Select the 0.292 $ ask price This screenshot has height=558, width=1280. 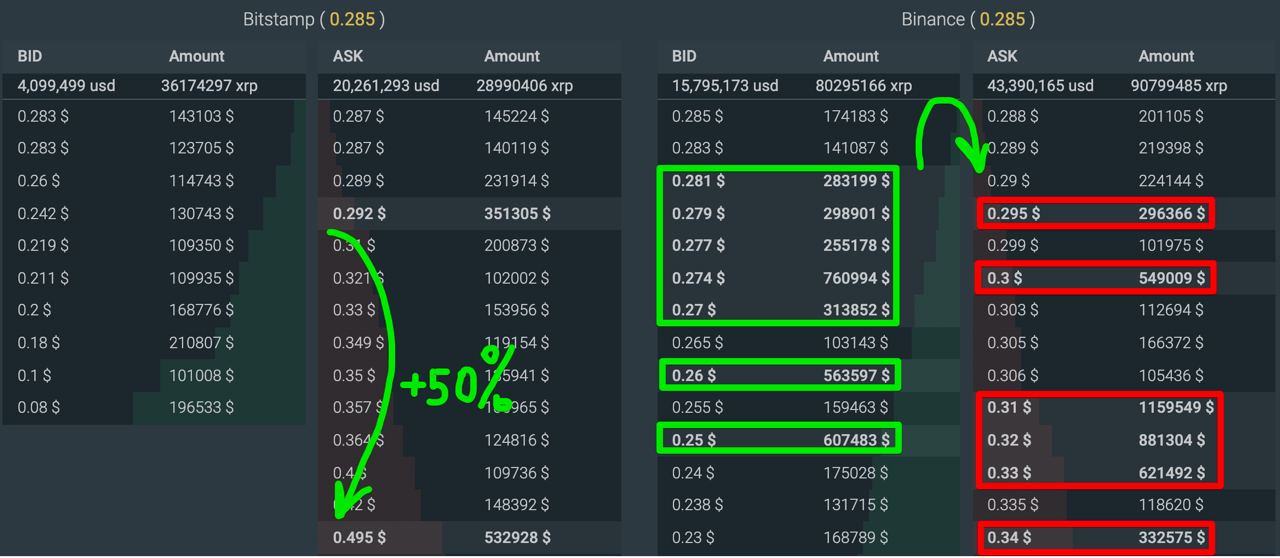359,213
